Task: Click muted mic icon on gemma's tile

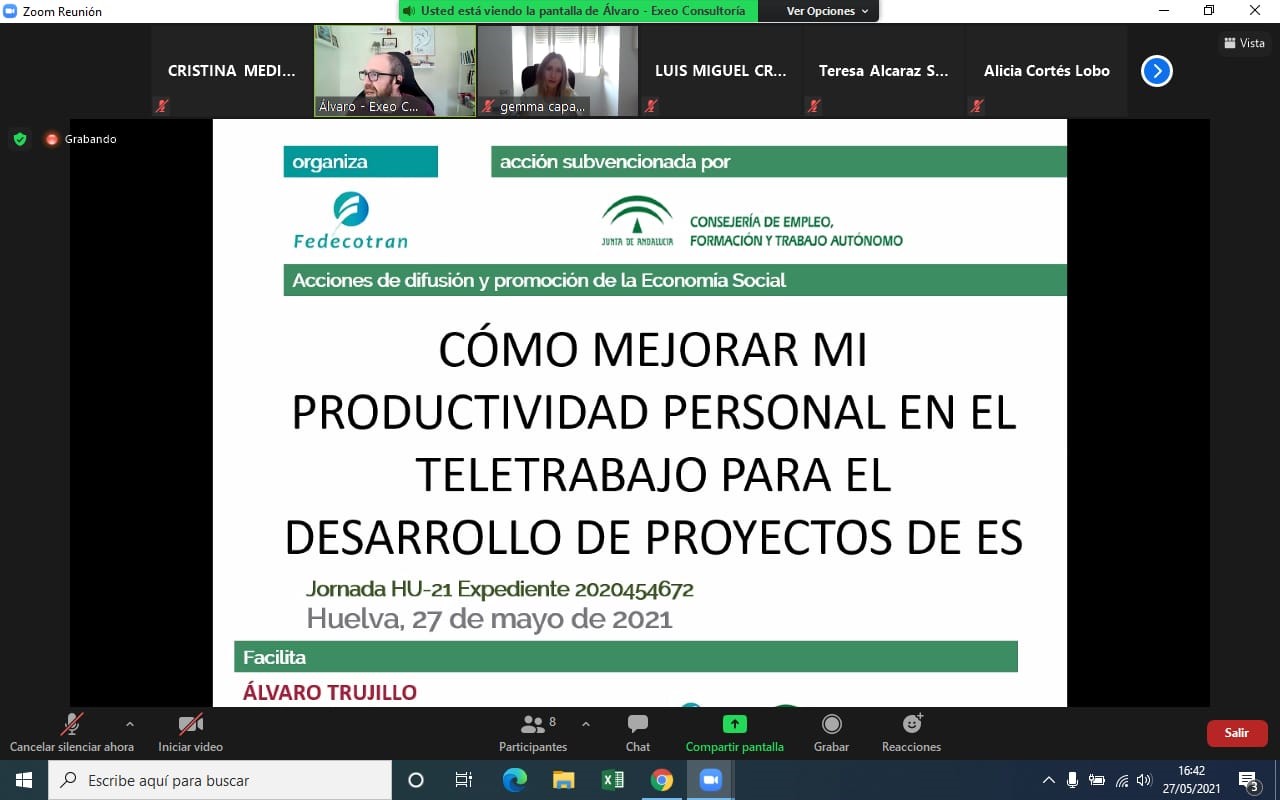Action: 488,106
